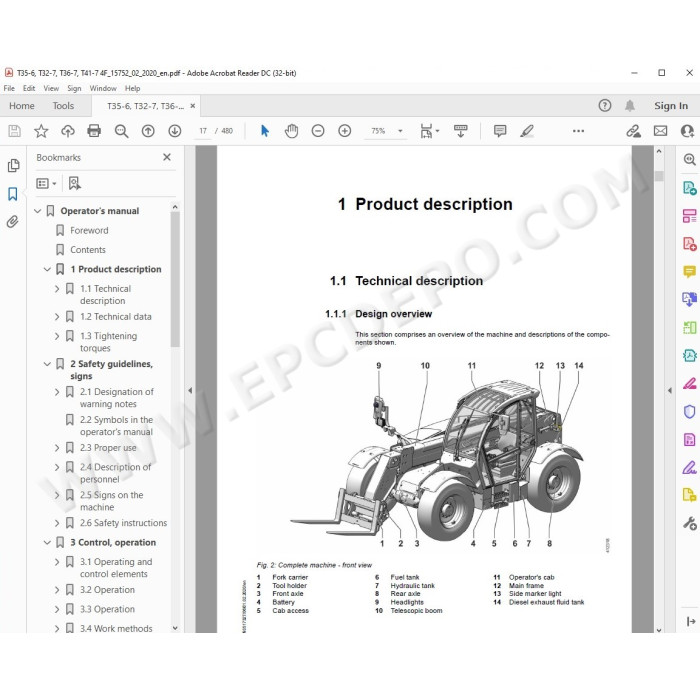Click find current bookmark icon
The image size is (700, 700).
75,183
